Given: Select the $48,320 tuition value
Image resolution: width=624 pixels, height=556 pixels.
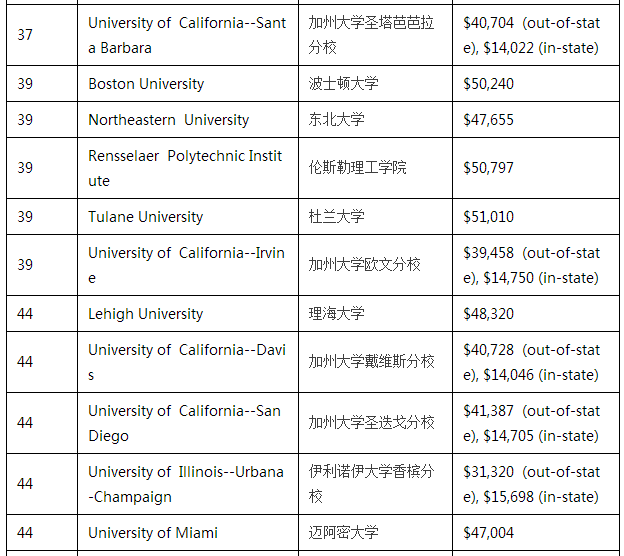Looking at the screenshot, I should tap(489, 314).
